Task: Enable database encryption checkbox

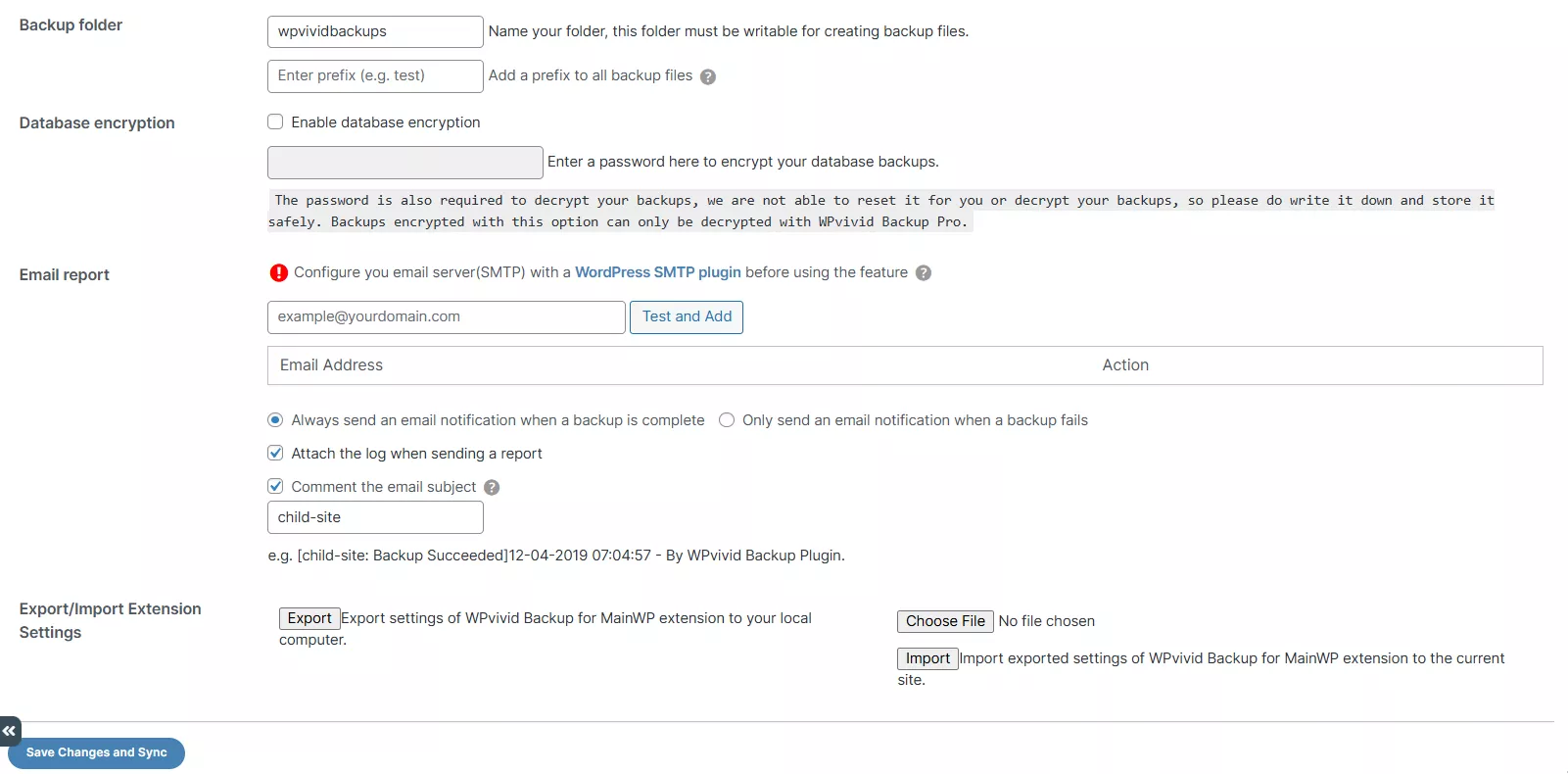Action: [275, 121]
